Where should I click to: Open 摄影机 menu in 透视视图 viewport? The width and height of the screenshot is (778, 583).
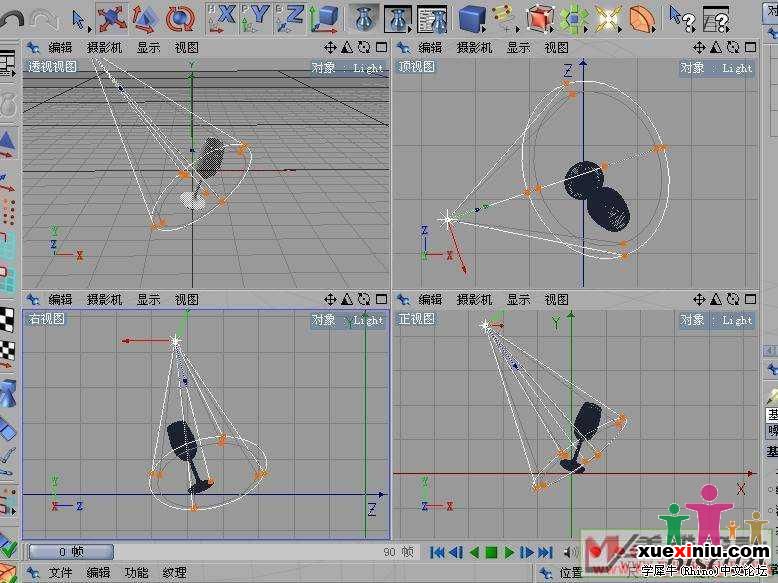tap(104, 48)
